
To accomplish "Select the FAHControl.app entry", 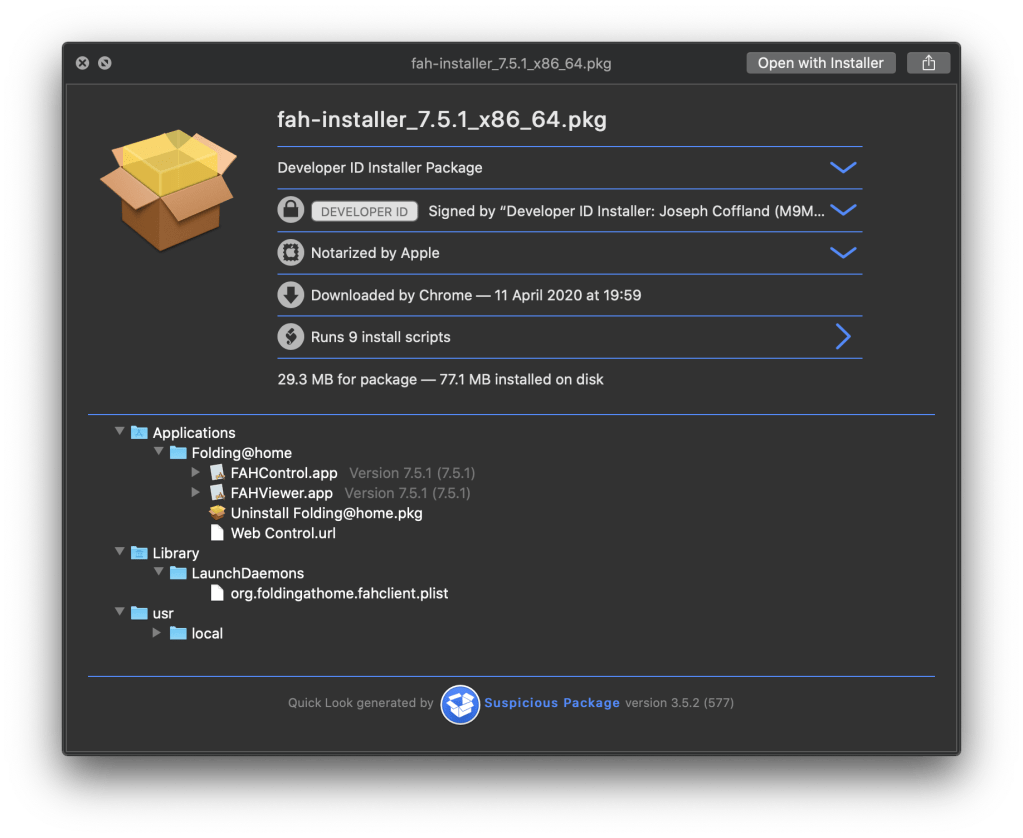I will (x=284, y=473).
